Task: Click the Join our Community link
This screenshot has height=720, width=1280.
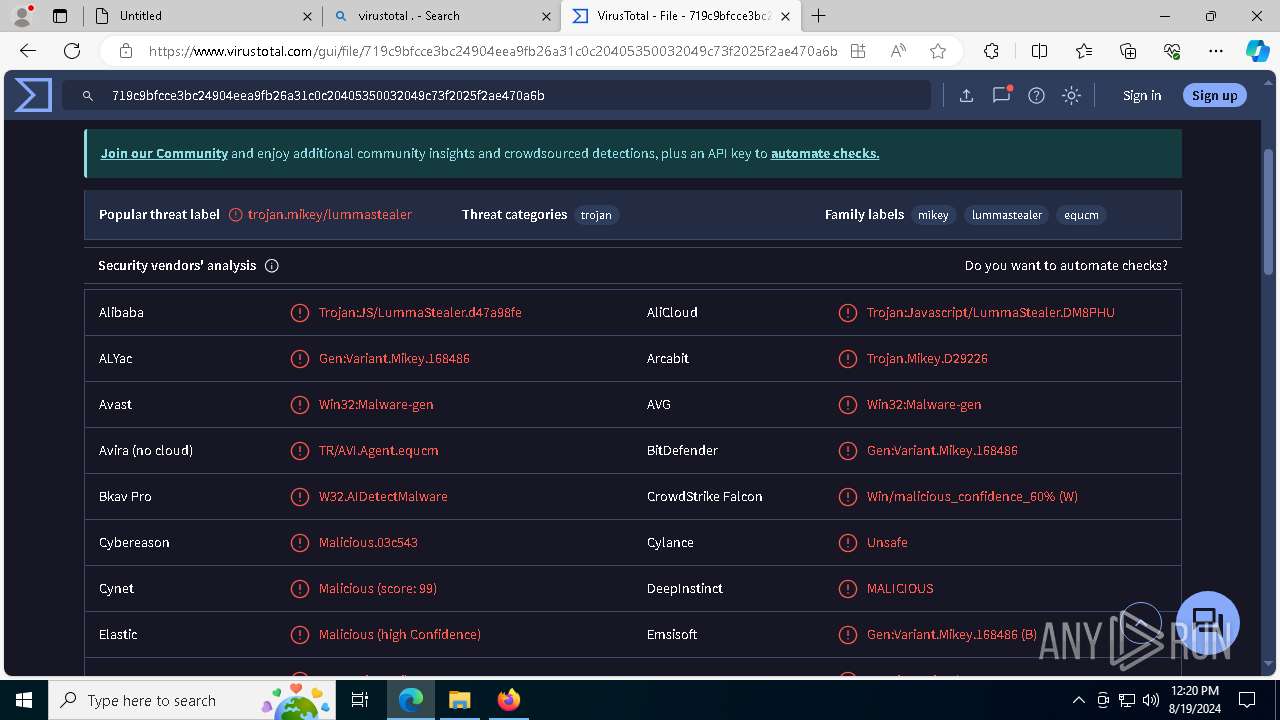Action: click(x=164, y=153)
